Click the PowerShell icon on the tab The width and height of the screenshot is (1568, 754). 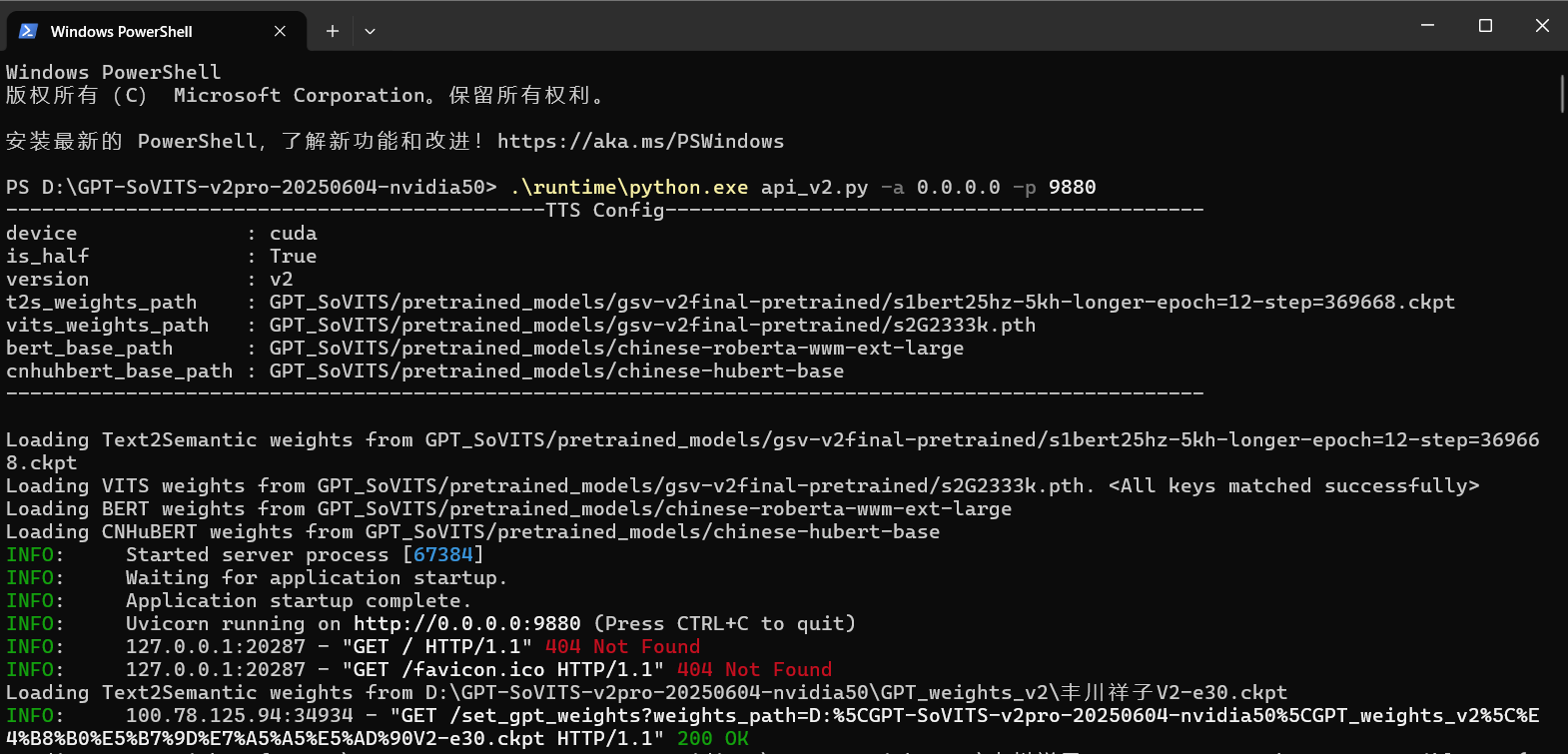(x=28, y=31)
